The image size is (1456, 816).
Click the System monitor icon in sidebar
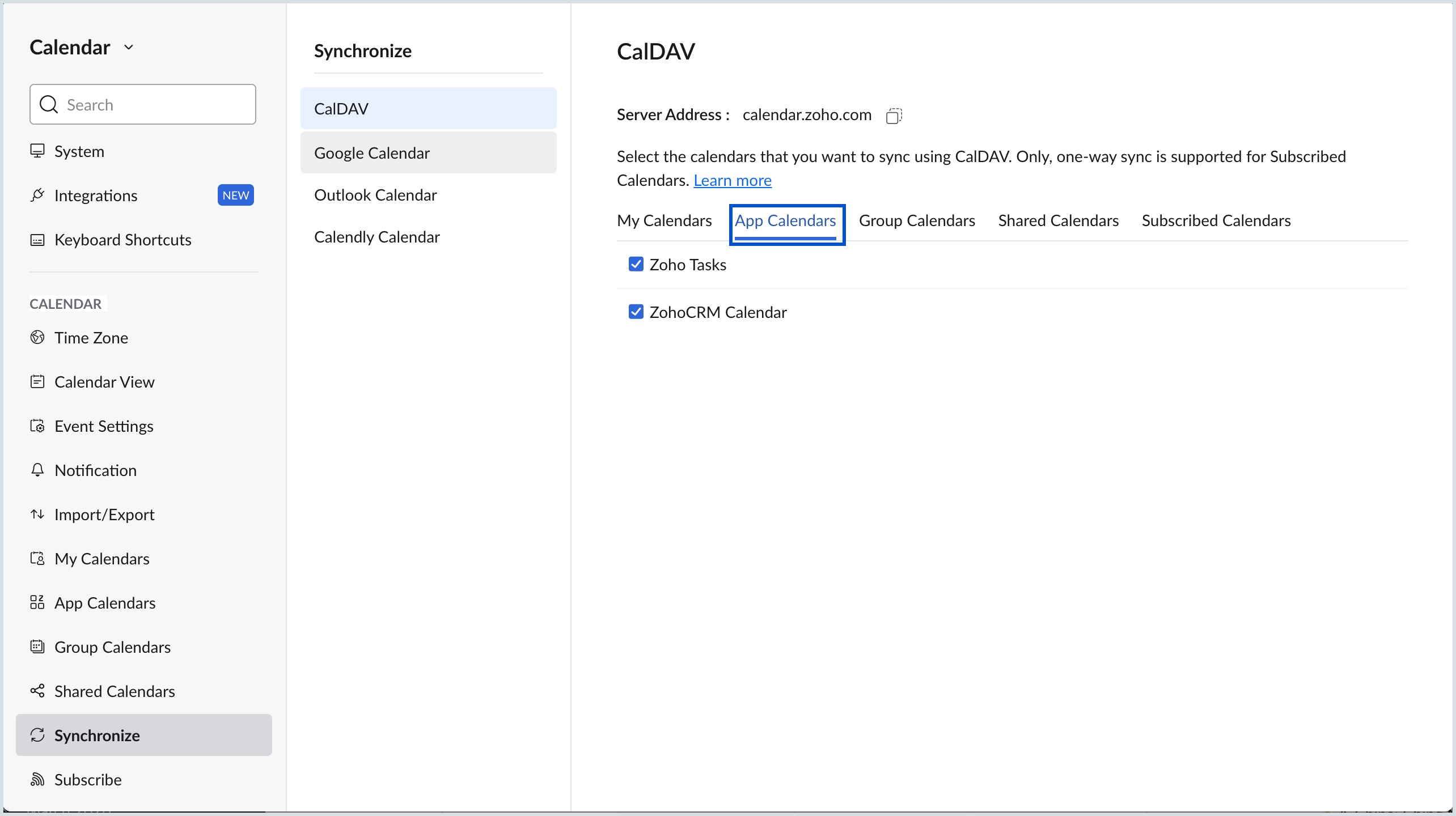pyautogui.click(x=37, y=151)
